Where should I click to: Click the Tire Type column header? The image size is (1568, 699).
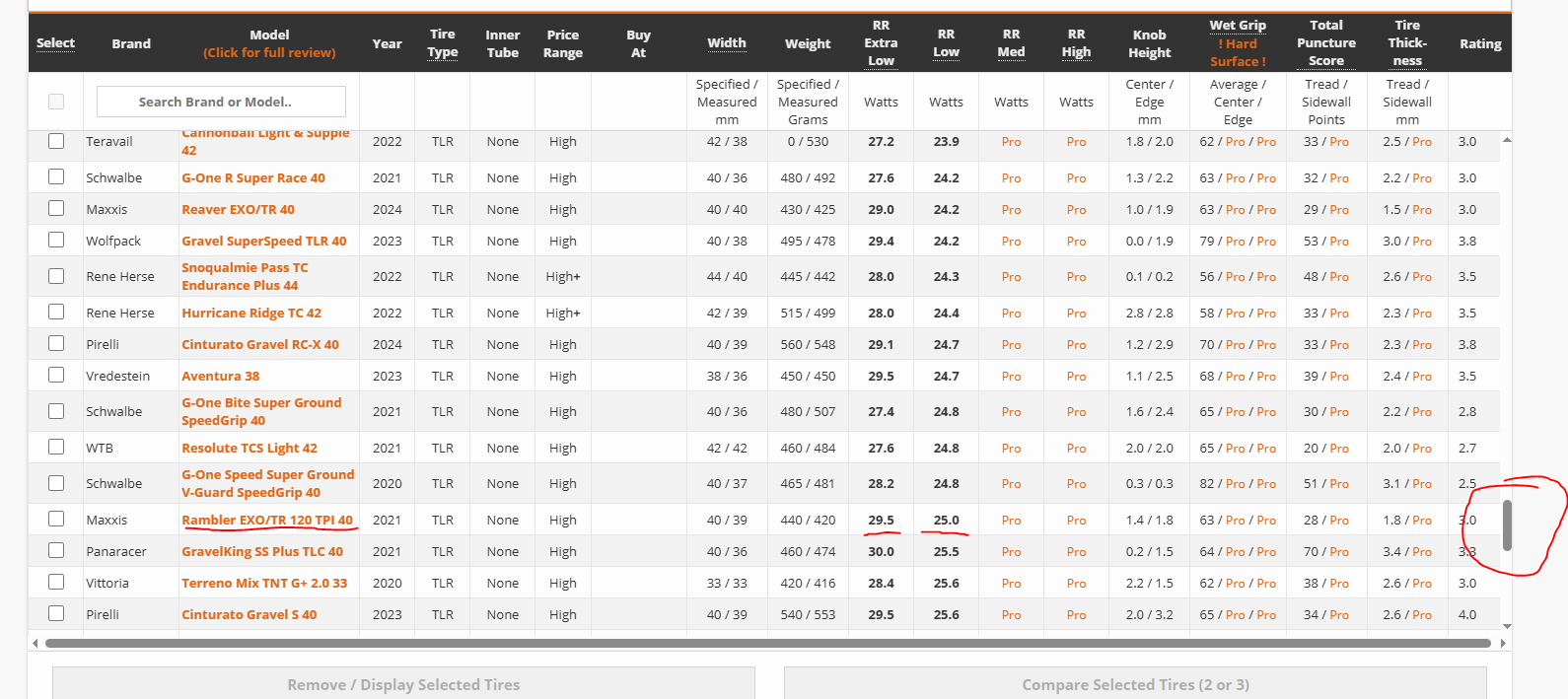pos(443,43)
